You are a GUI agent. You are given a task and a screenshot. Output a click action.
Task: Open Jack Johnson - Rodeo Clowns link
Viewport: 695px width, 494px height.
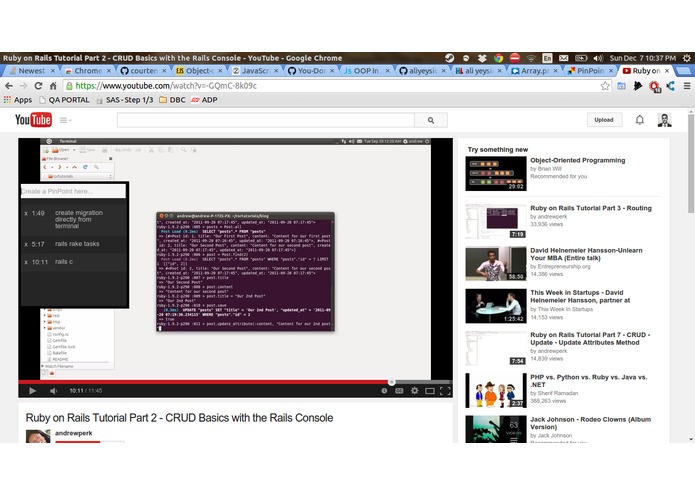click(590, 423)
